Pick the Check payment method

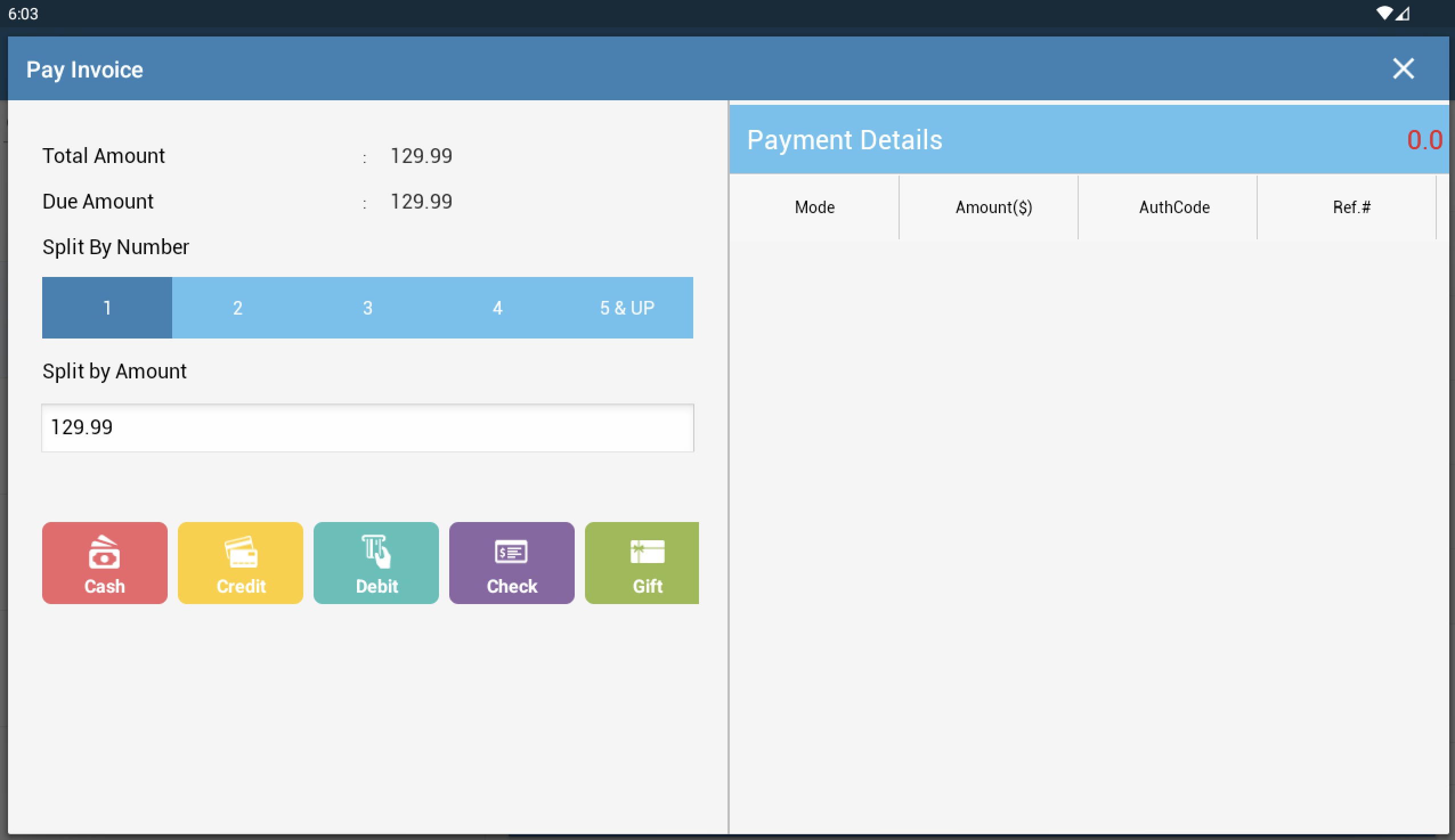(x=511, y=562)
